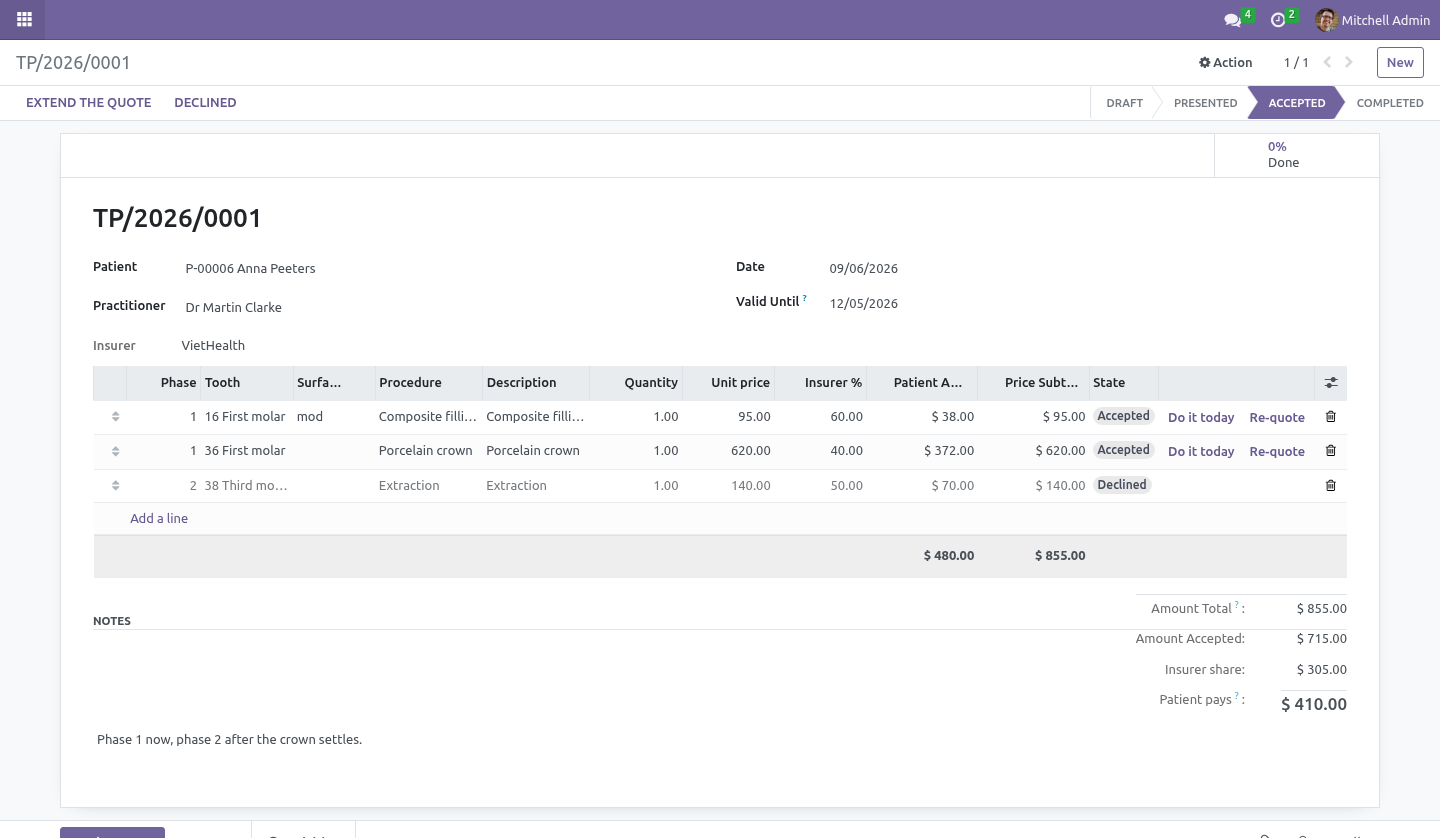Delete the Extraction line
This screenshot has height=838, width=1440.
tap(1331, 485)
